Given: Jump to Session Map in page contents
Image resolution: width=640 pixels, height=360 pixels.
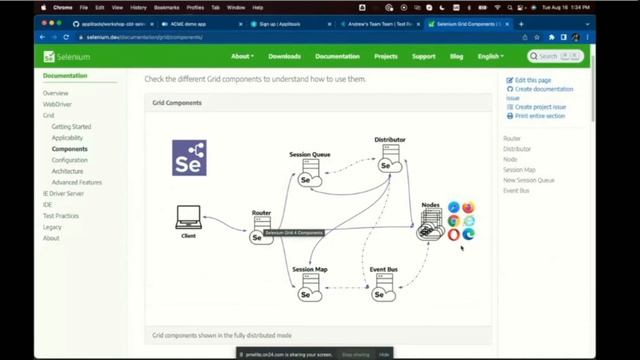Looking at the screenshot, I should [519, 170].
